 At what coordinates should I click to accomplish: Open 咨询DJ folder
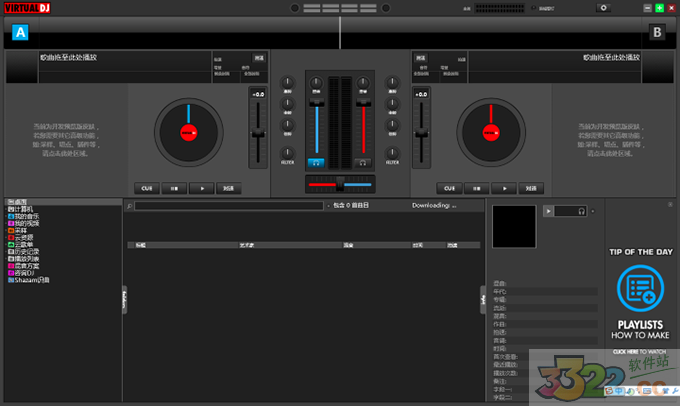pyautogui.click(x=21, y=273)
